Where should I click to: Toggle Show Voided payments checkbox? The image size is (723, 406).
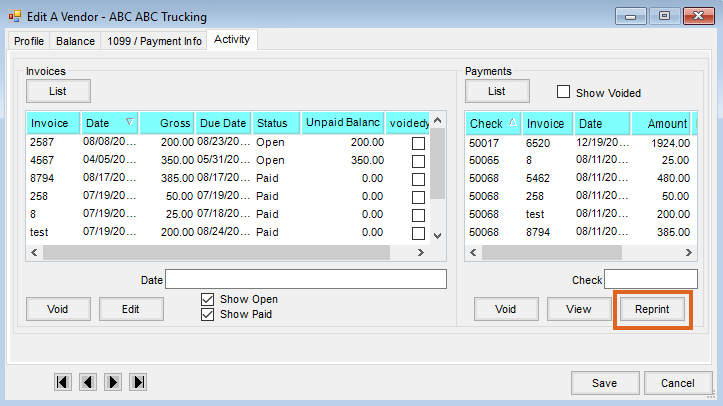(x=563, y=92)
